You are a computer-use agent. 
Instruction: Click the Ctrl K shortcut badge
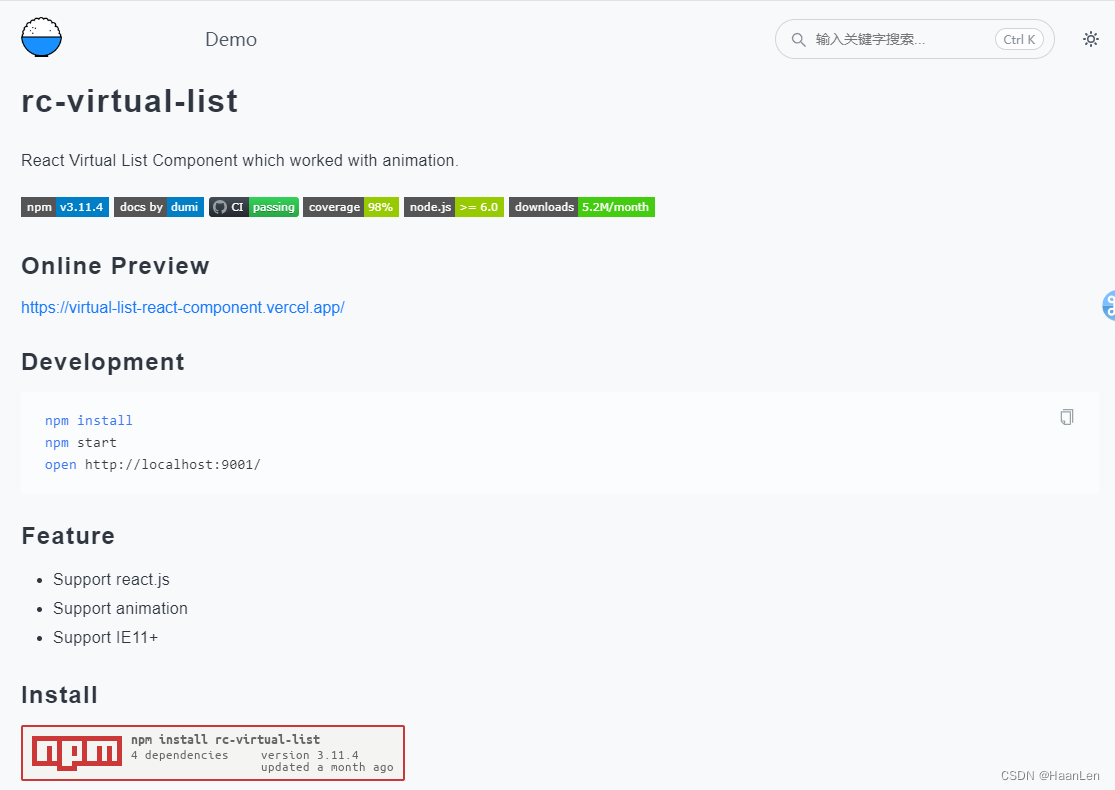1019,39
